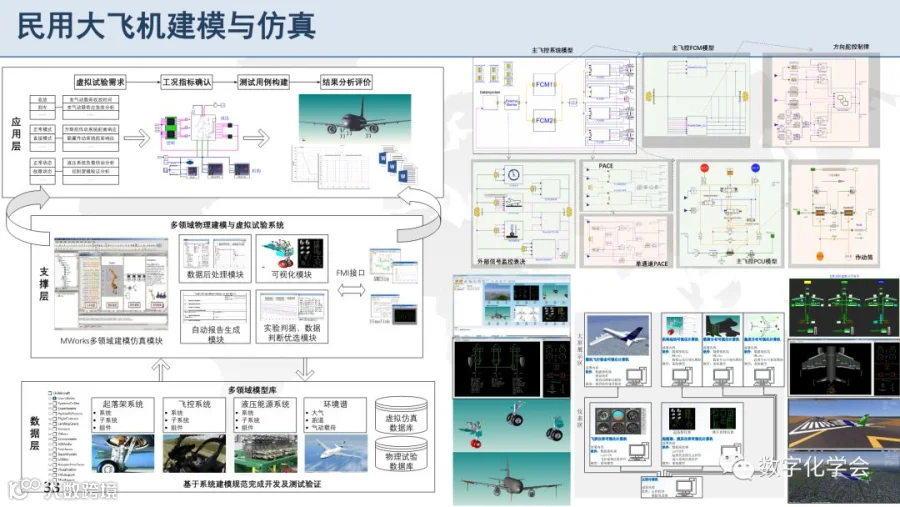Select the 环境谱 box
The image size is (900, 507).
click(x=335, y=415)
